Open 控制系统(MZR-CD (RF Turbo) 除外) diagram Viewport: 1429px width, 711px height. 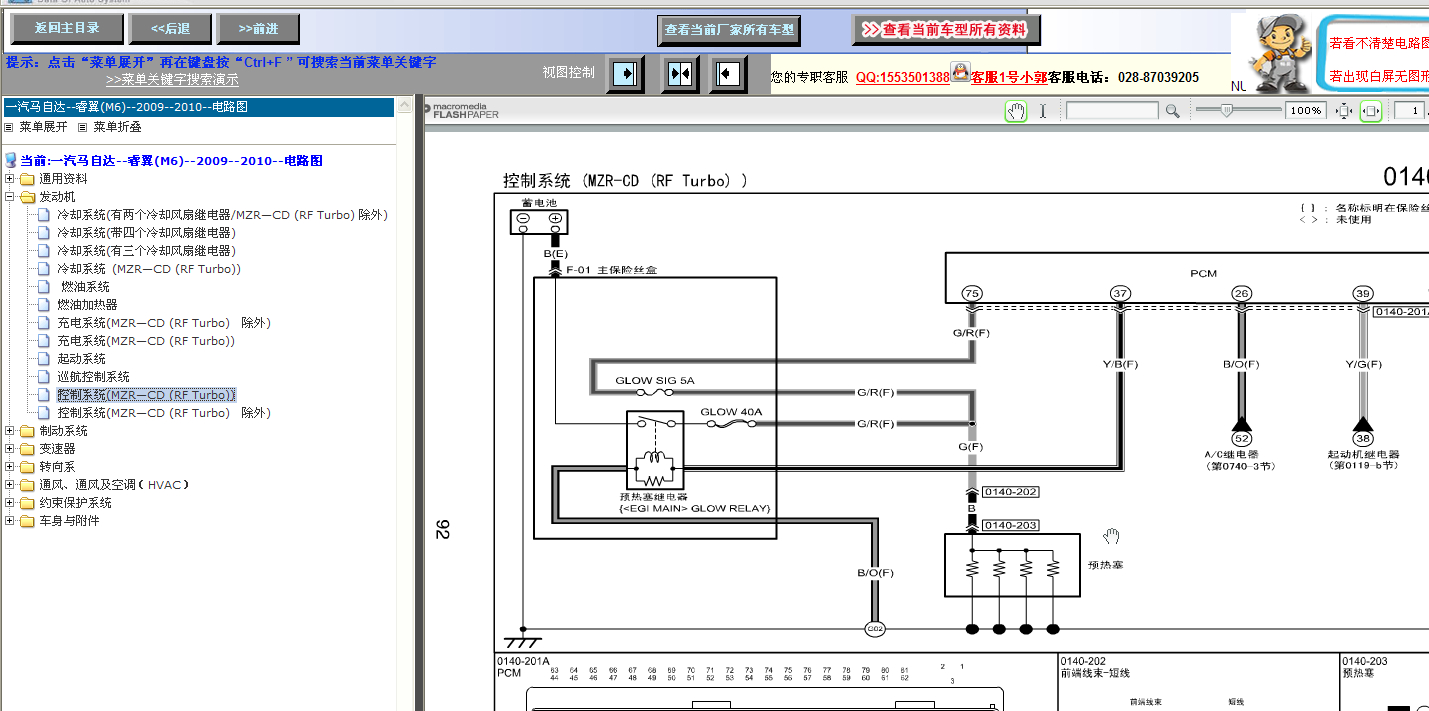pos(164,413)
